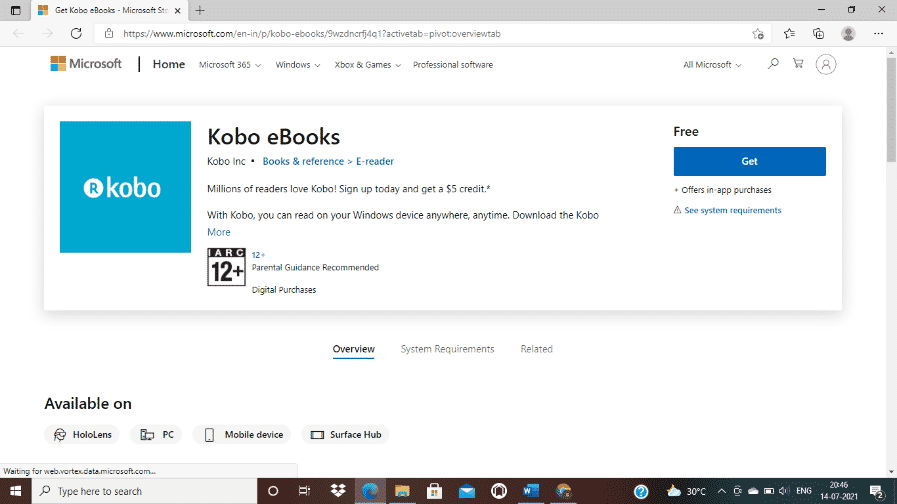
Task: Click the site lock icon in address bar
Action: 109,34
